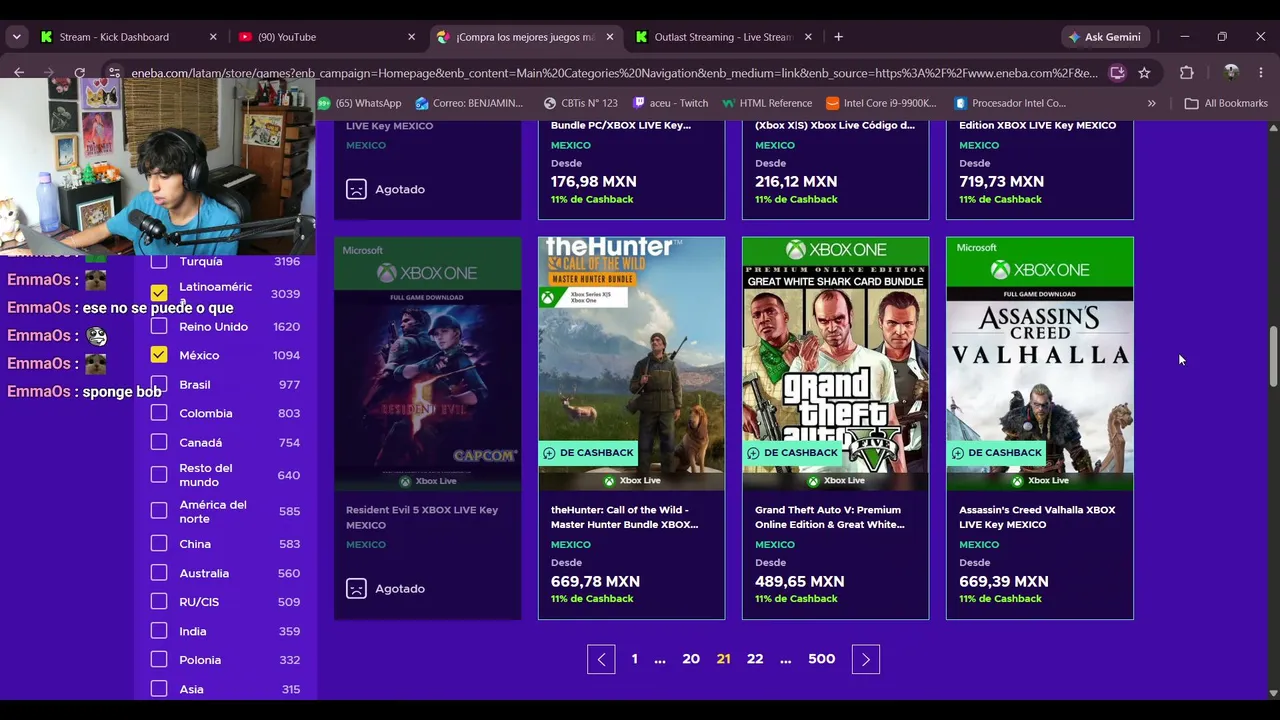Viewport: 1280px width, 720px height.
Task: Switch to the (90) YouTube tab
Action: tap(327, 37)
